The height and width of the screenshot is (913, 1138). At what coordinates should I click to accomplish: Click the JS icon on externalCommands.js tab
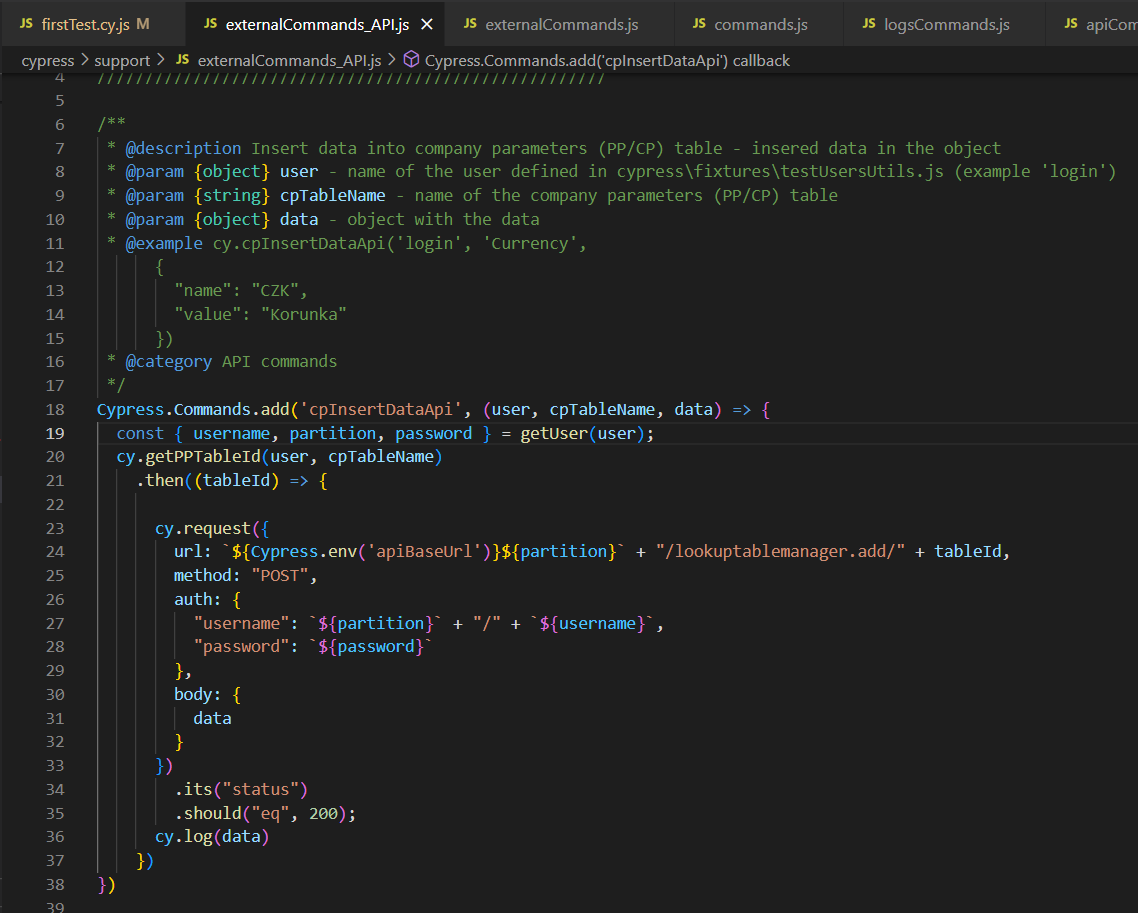coord(469,24)
